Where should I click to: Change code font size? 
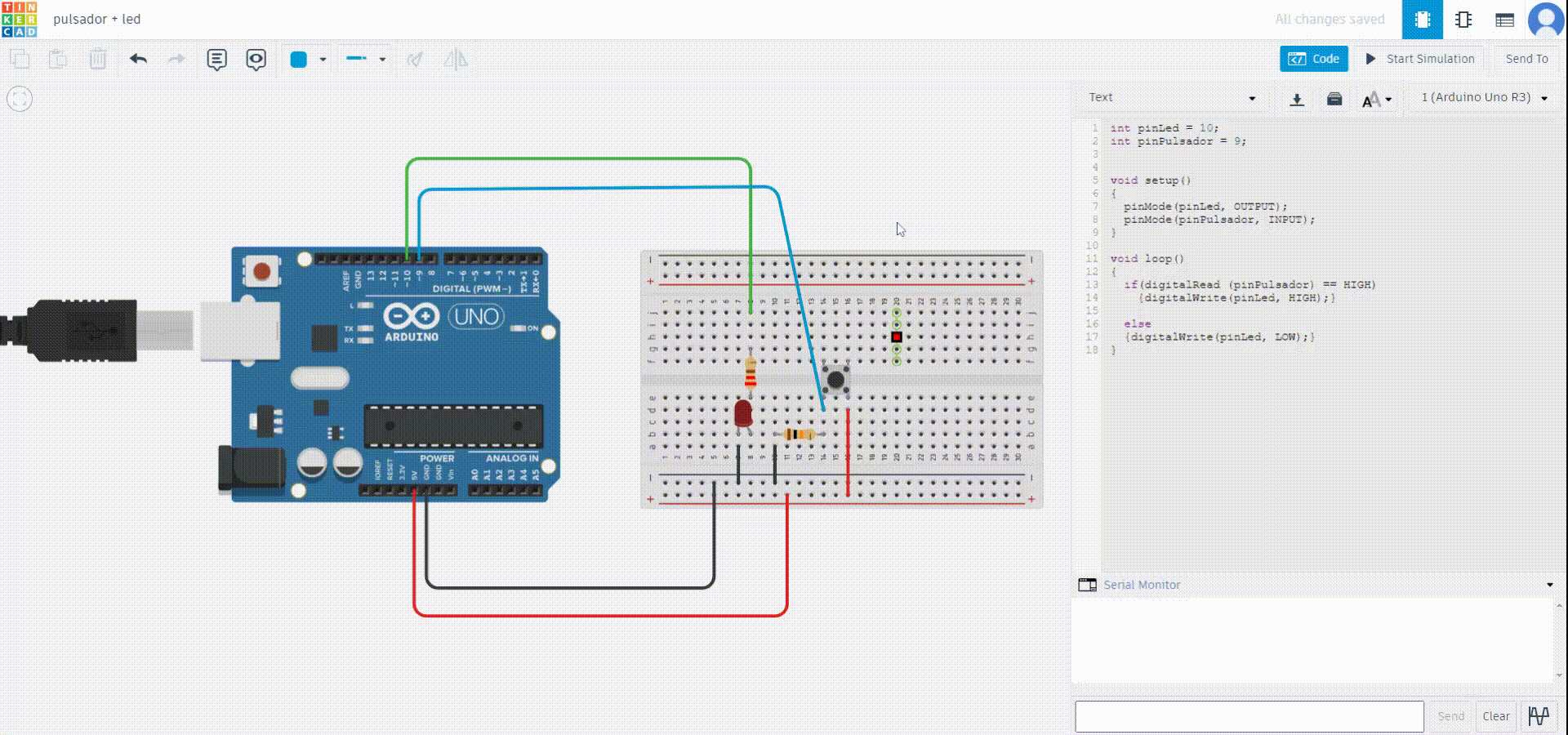(1377, 100)
